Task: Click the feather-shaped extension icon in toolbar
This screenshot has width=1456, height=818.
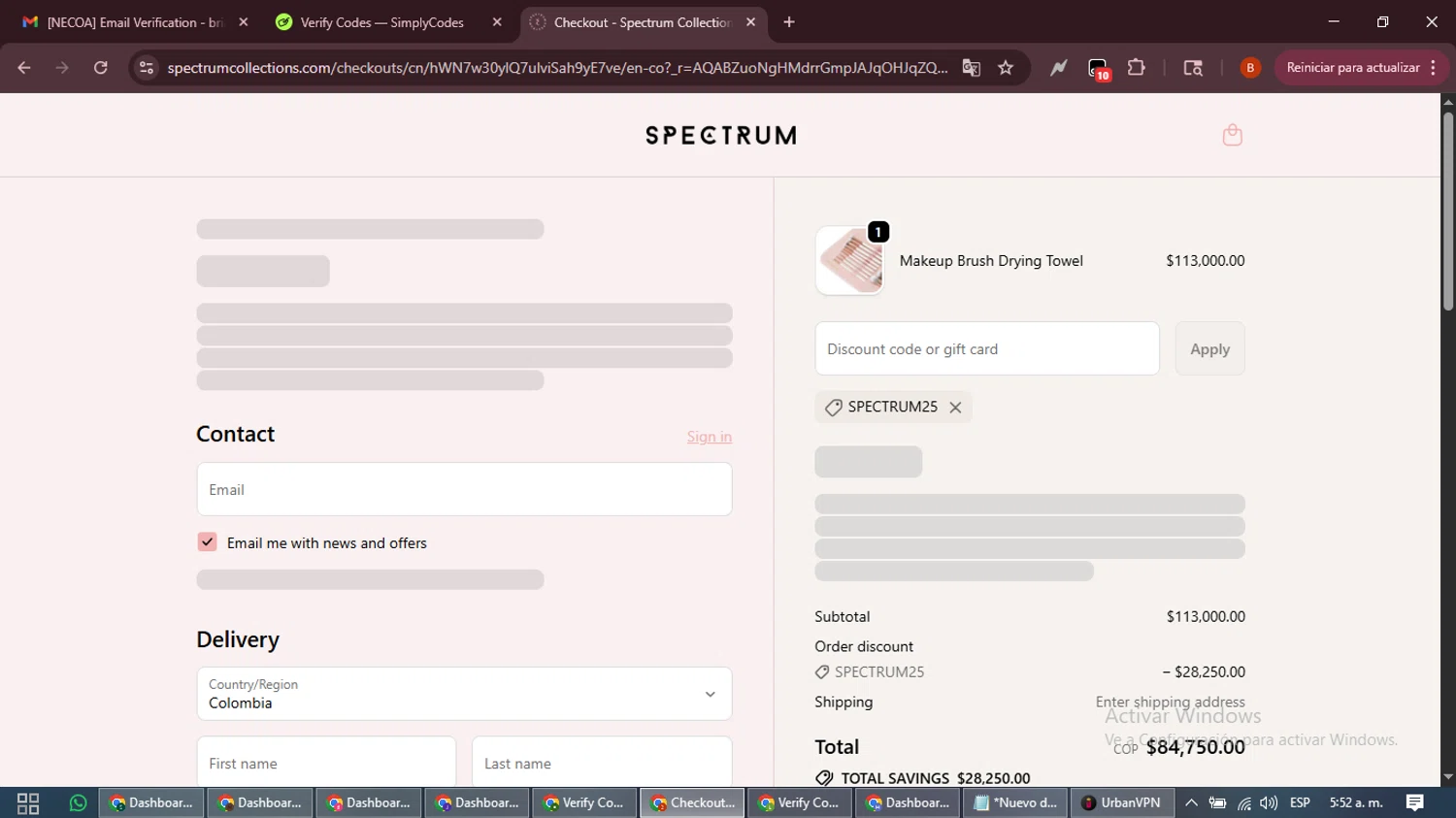Action: [x=1058, y=68]
